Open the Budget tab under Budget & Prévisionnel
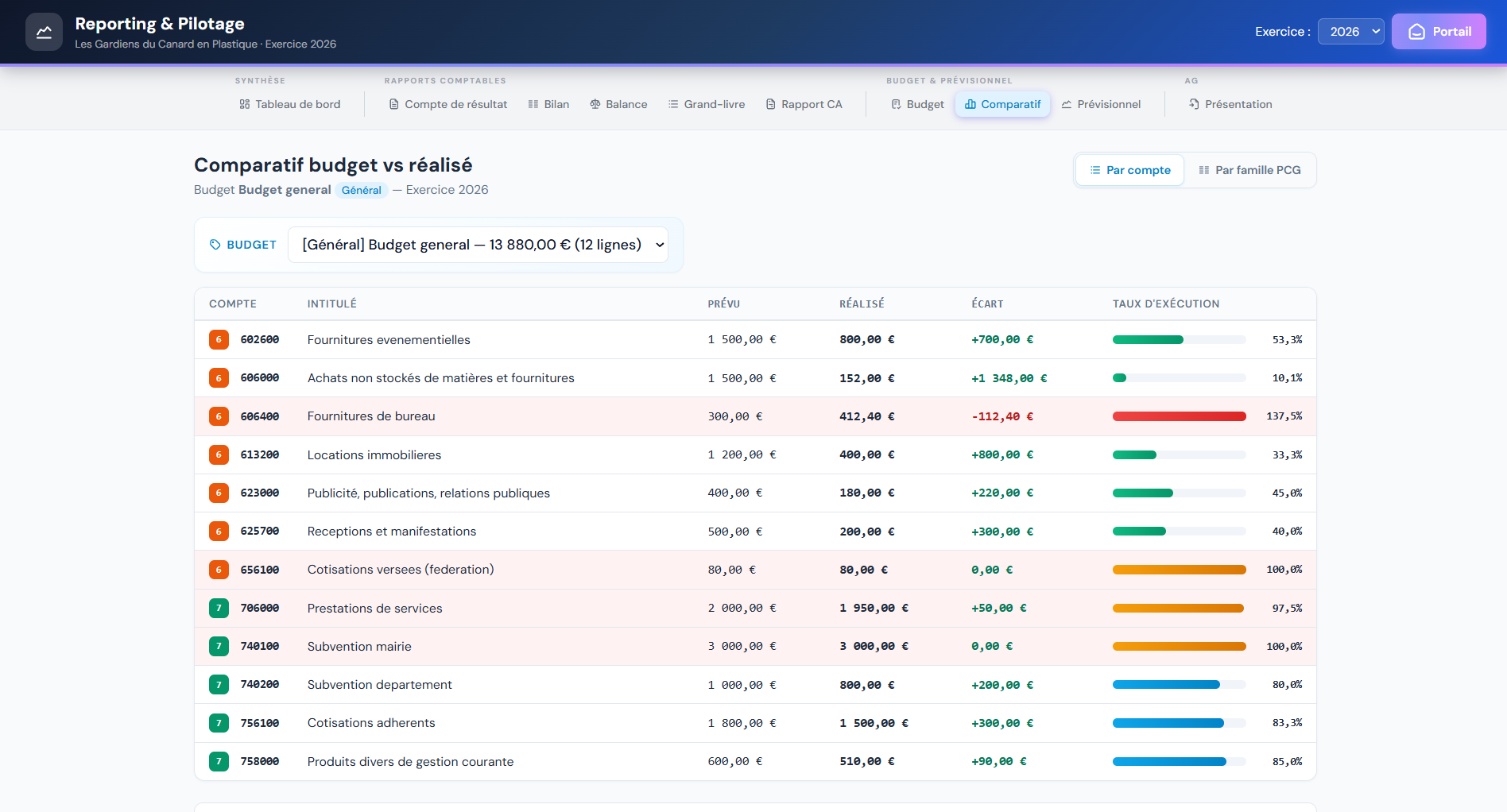This screenshot has width=1507, height=812. [x=917, y=104]
